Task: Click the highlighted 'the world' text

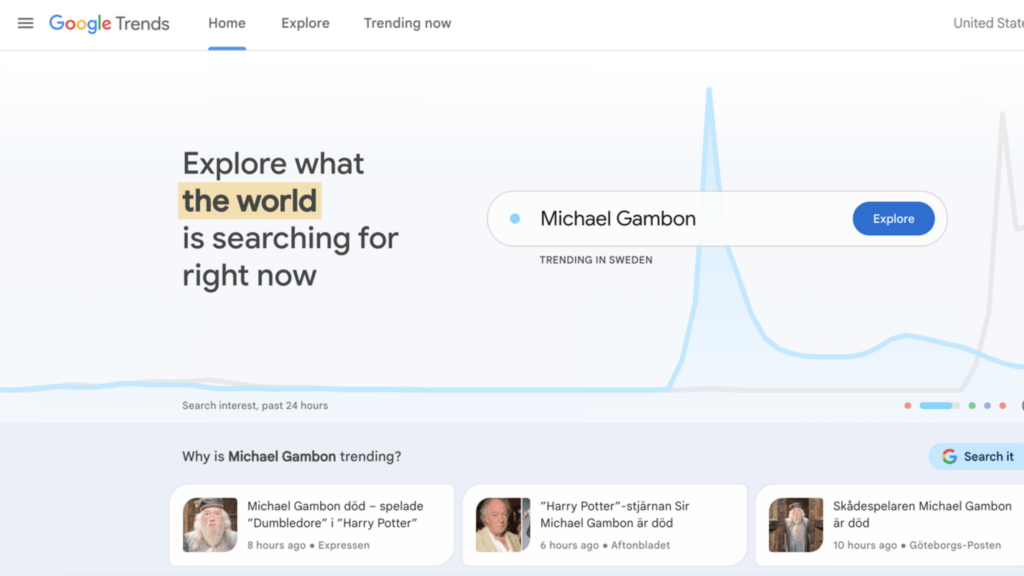Action: click(x=249, y=201)
